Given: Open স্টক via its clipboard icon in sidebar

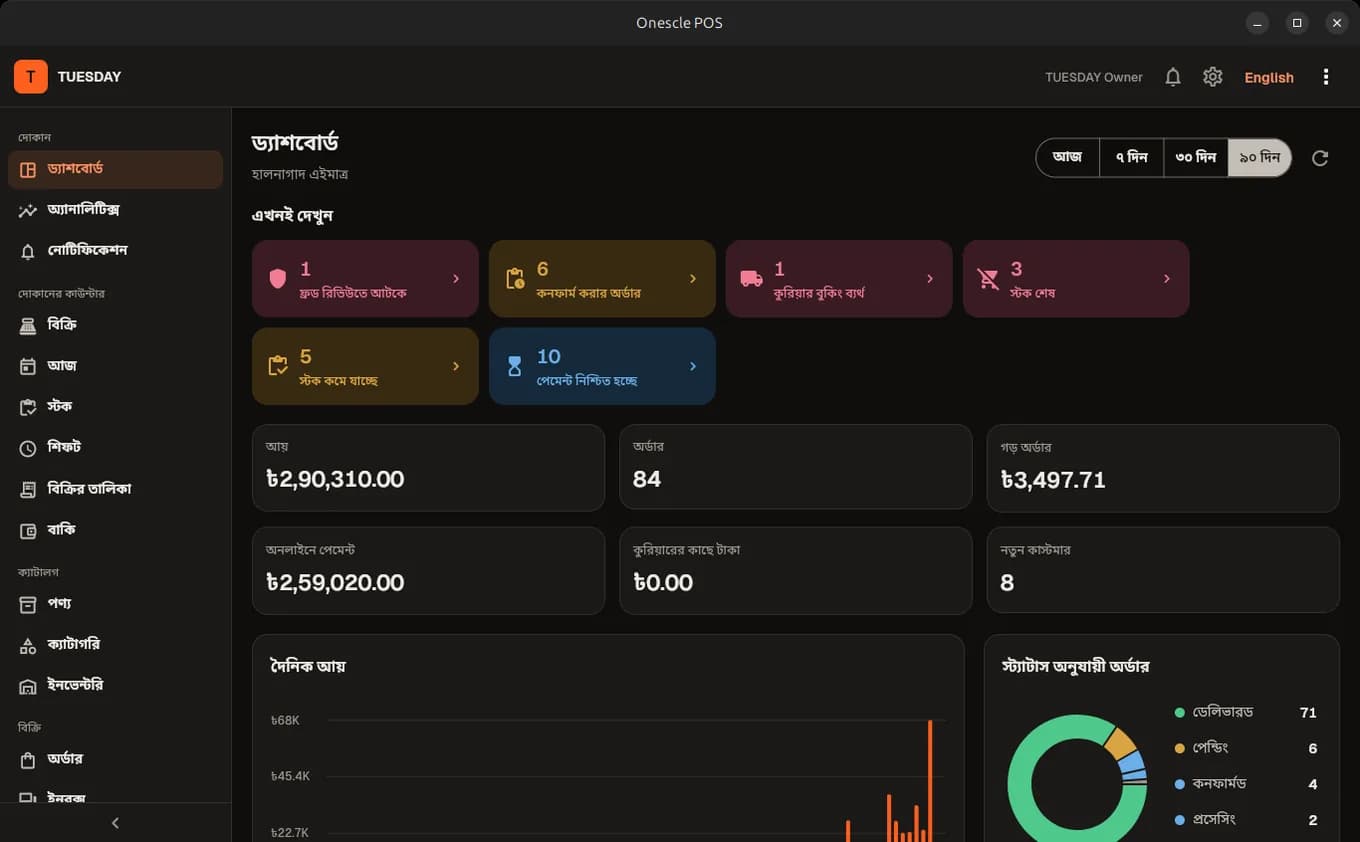Looking at the screenshot, I should click(x=28, y=407).
